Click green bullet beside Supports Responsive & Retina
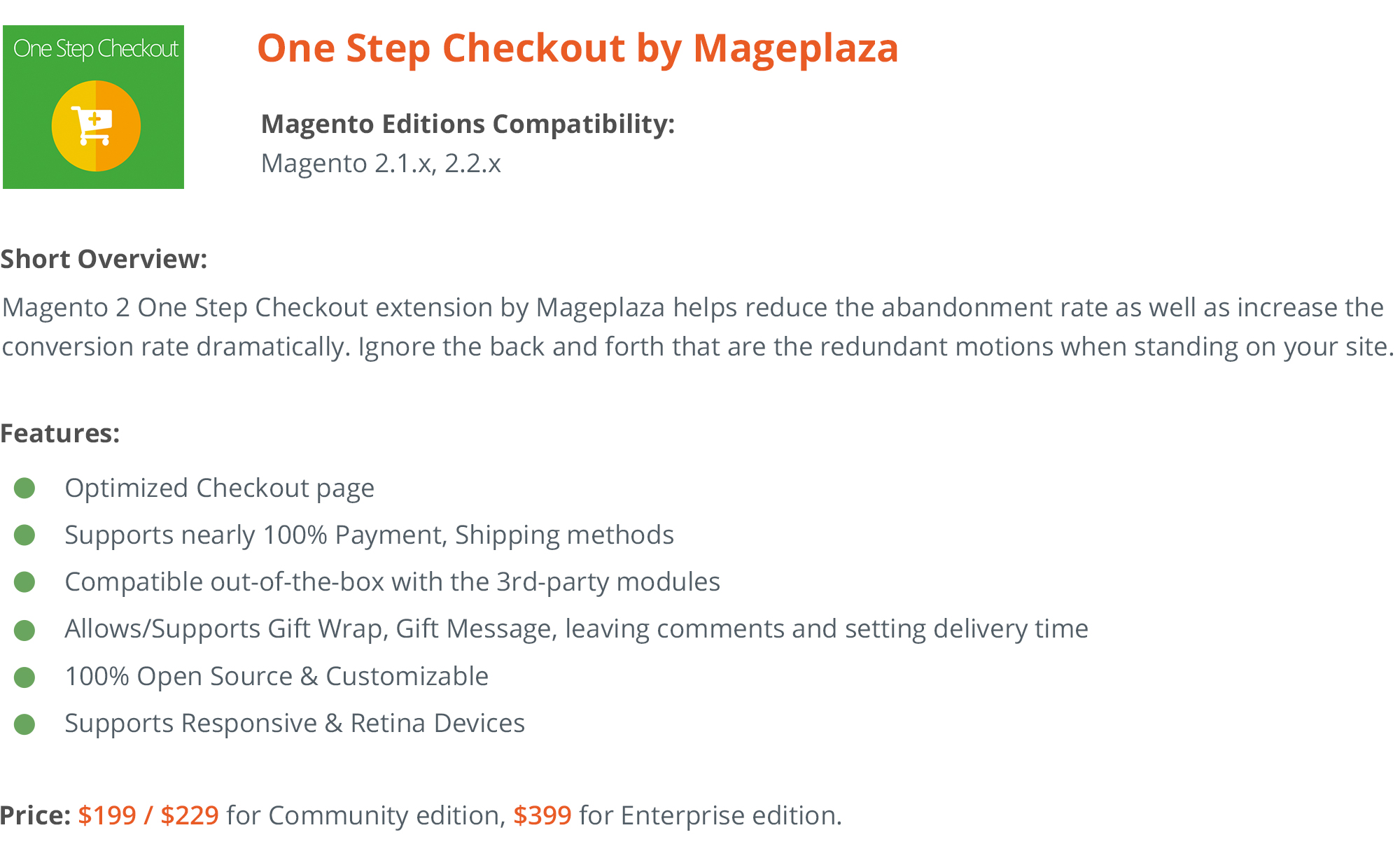Screen dimensions: 1400x851 tap(24, 724)
